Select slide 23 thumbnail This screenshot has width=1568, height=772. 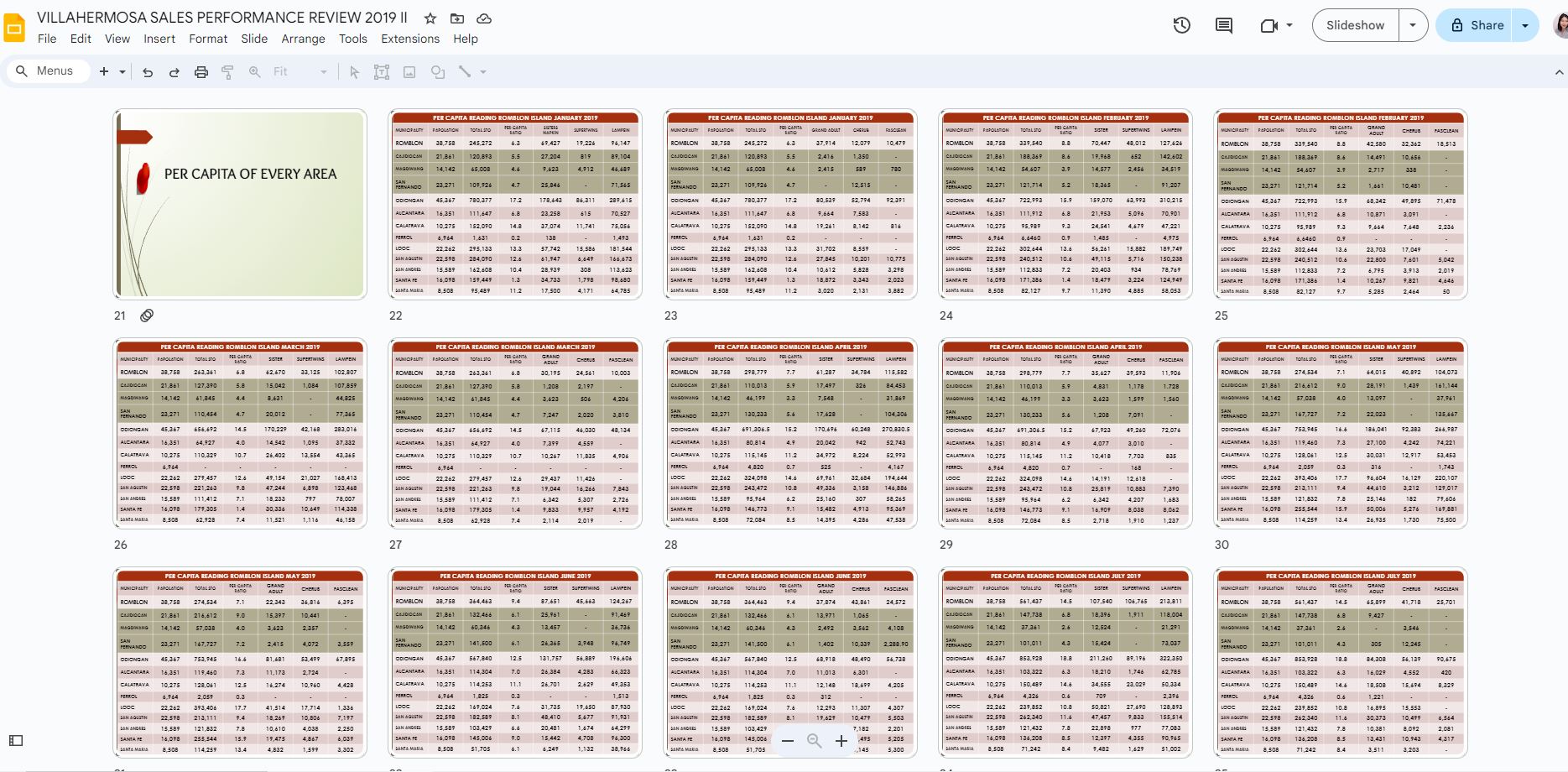[790, 204]
